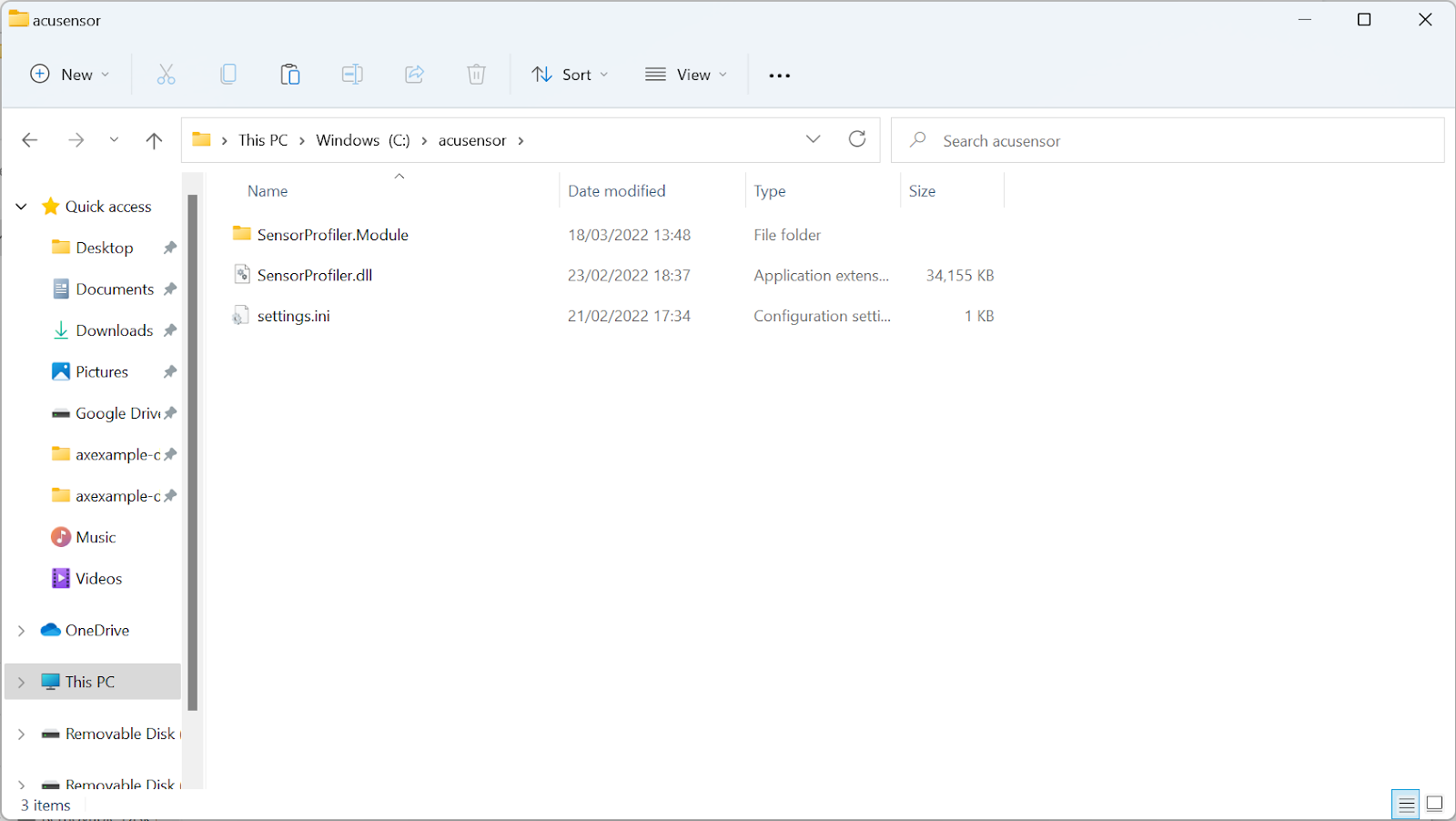This screenshot has height=821, width=1456.
Task: Open Google Drive in sidebar
Action: pyautogui.click(x=118, y=413)
